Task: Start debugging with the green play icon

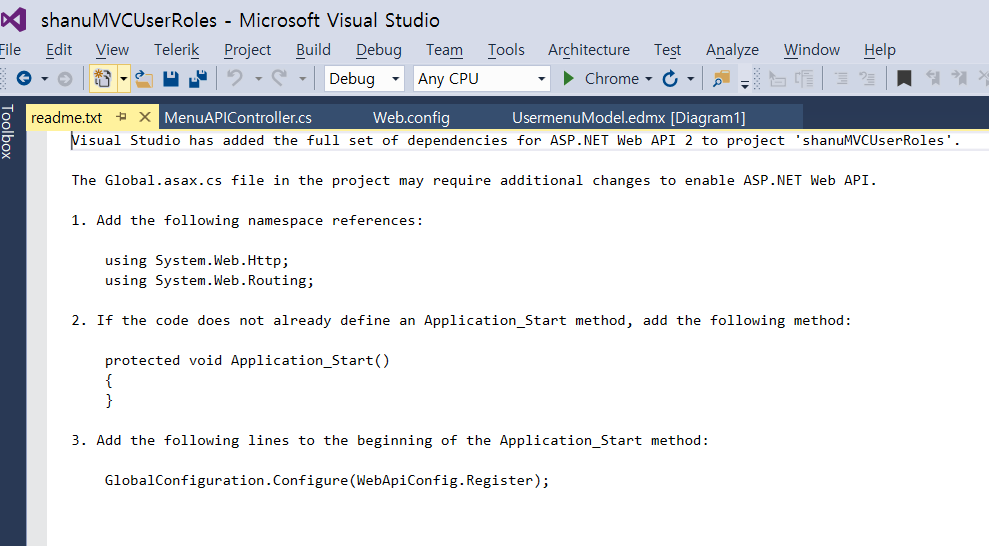Action: (x=569, y=78)
